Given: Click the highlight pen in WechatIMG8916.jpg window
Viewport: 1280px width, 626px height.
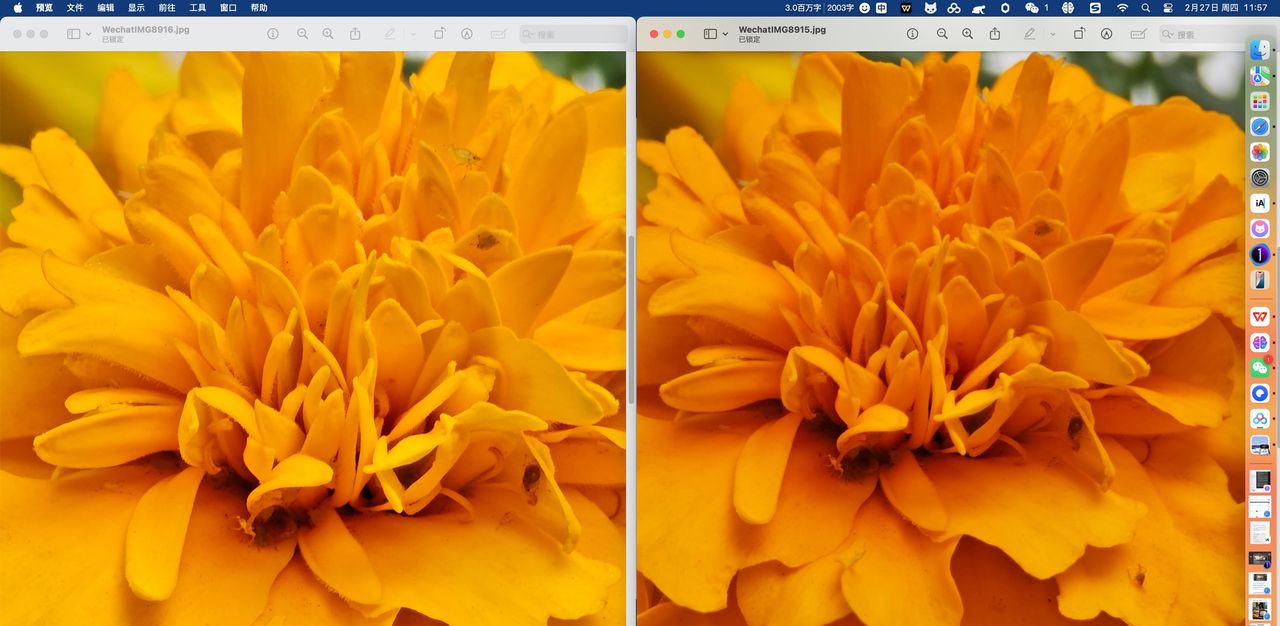Looking at the screenshot, I should (x=390, y=34).
